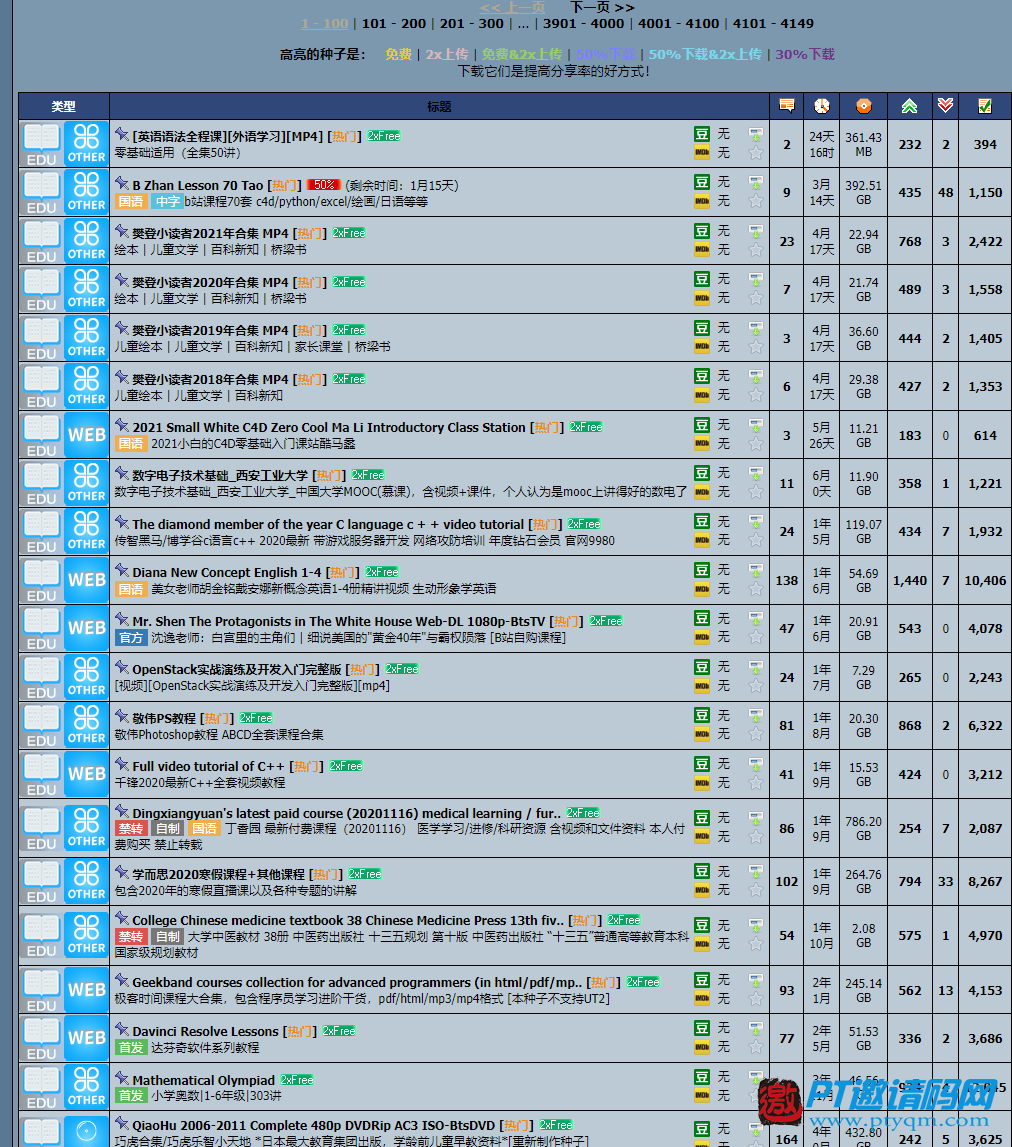Go to page 201 - 300

point(472,23)
